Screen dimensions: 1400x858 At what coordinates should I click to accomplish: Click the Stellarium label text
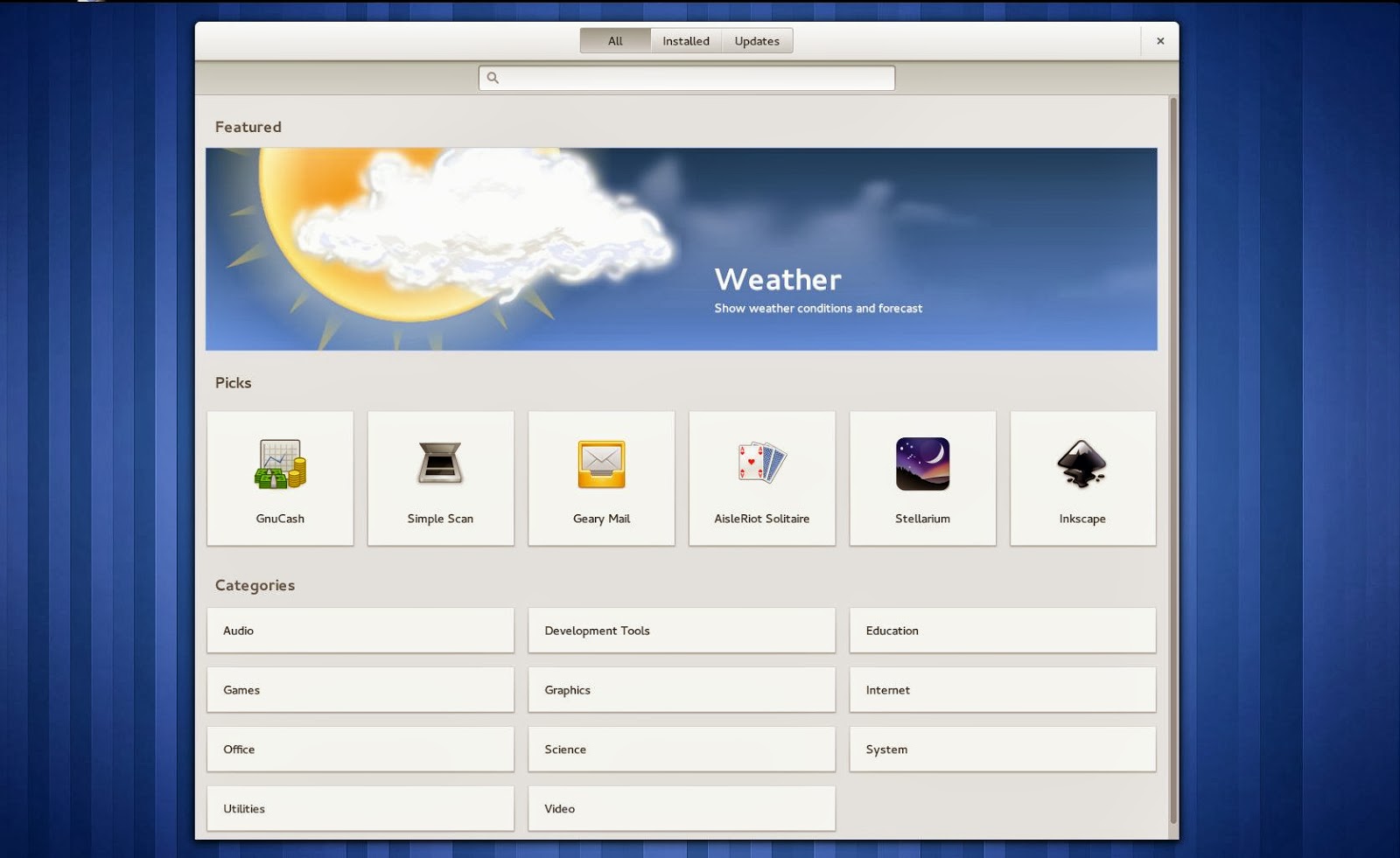[922, 519]
